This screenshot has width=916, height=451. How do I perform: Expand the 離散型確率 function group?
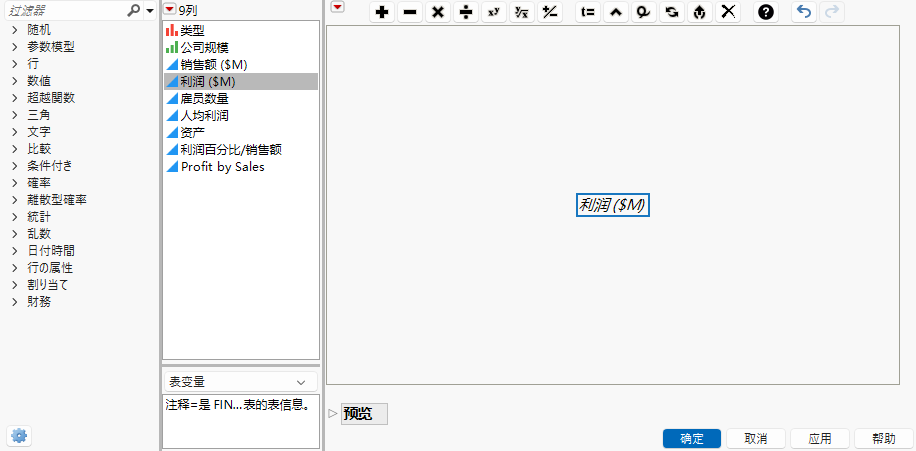(x=15, y=200)
